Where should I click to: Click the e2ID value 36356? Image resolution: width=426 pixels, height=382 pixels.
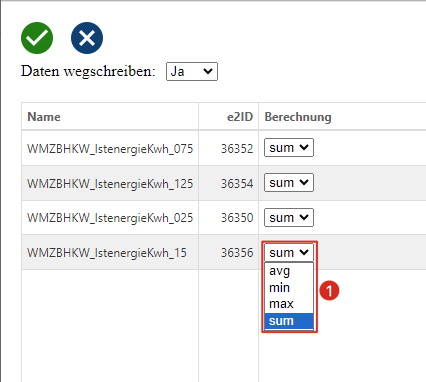[x=237, y=253]
